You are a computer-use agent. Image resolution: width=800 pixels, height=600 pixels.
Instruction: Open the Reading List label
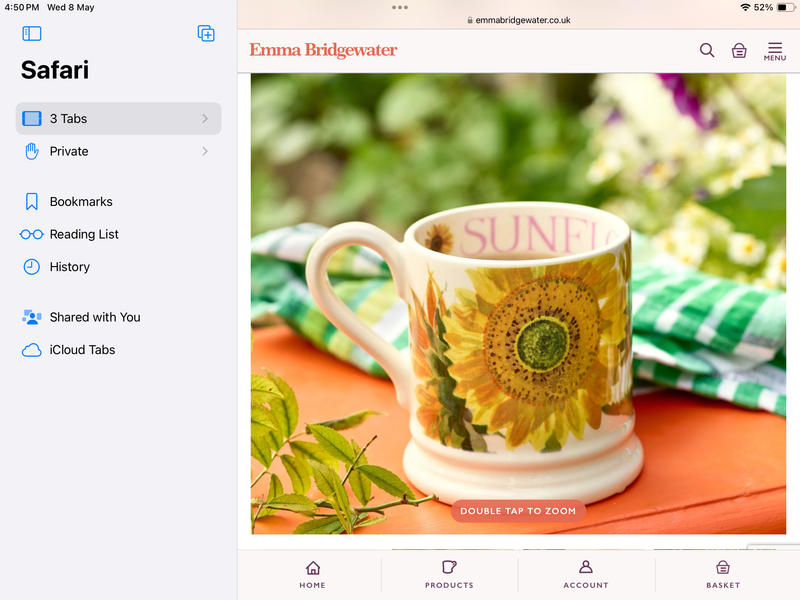click(84, 234)
